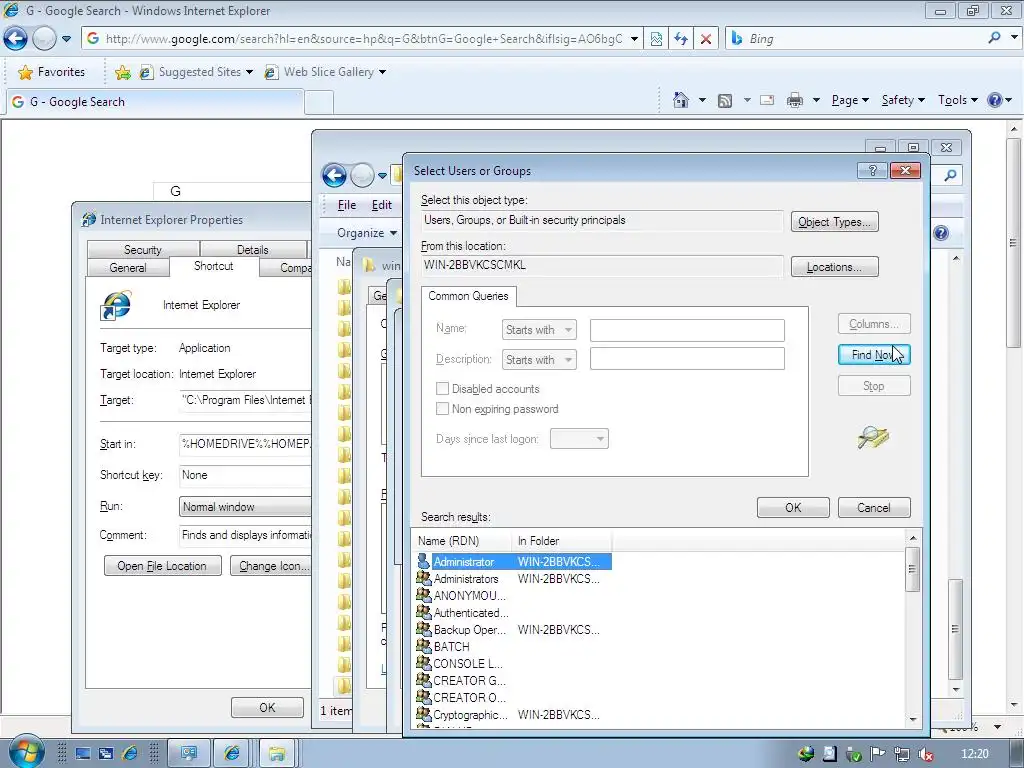Click the Read Mail icon in IE command bar
1024x768 pixels.
point(767,101)
